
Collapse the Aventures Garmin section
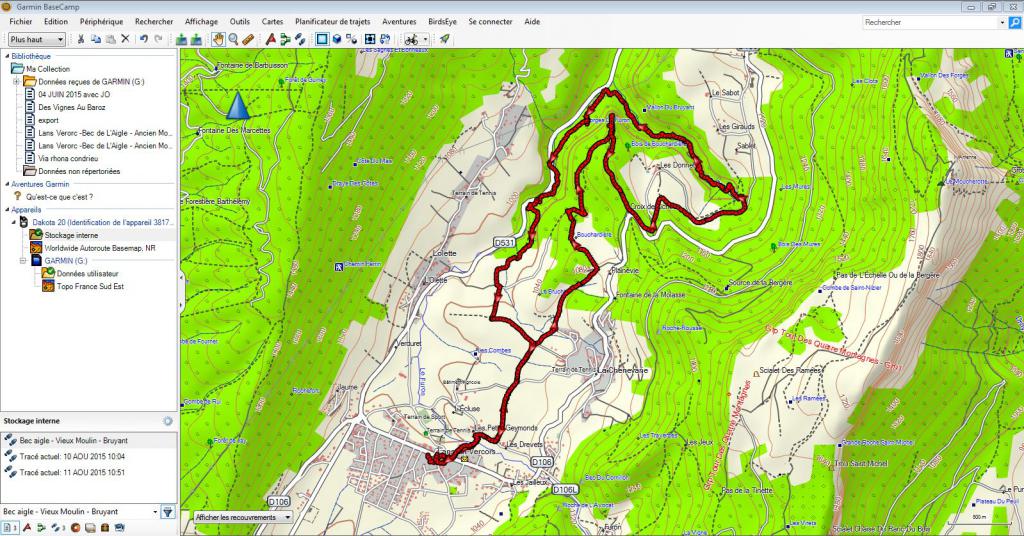click(7, 184)
